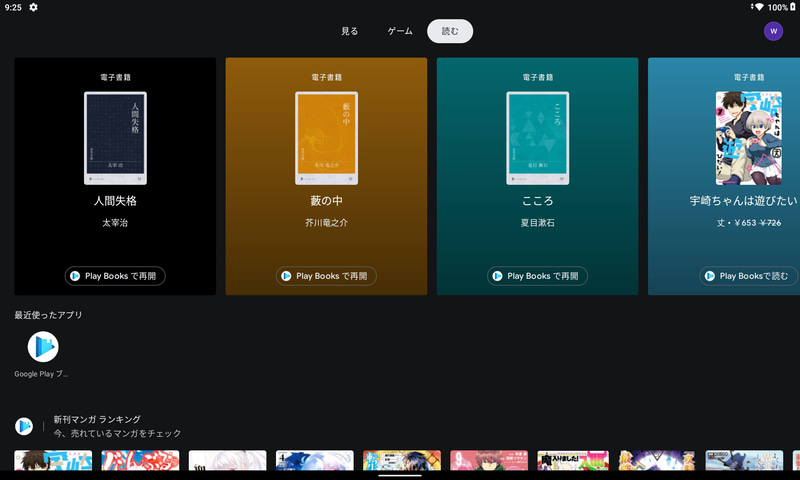The image size is (800, 480).
Task: Tap the Play Books icon on 人間失格 button
Action: pyautogui.click(x=75, y=276)
